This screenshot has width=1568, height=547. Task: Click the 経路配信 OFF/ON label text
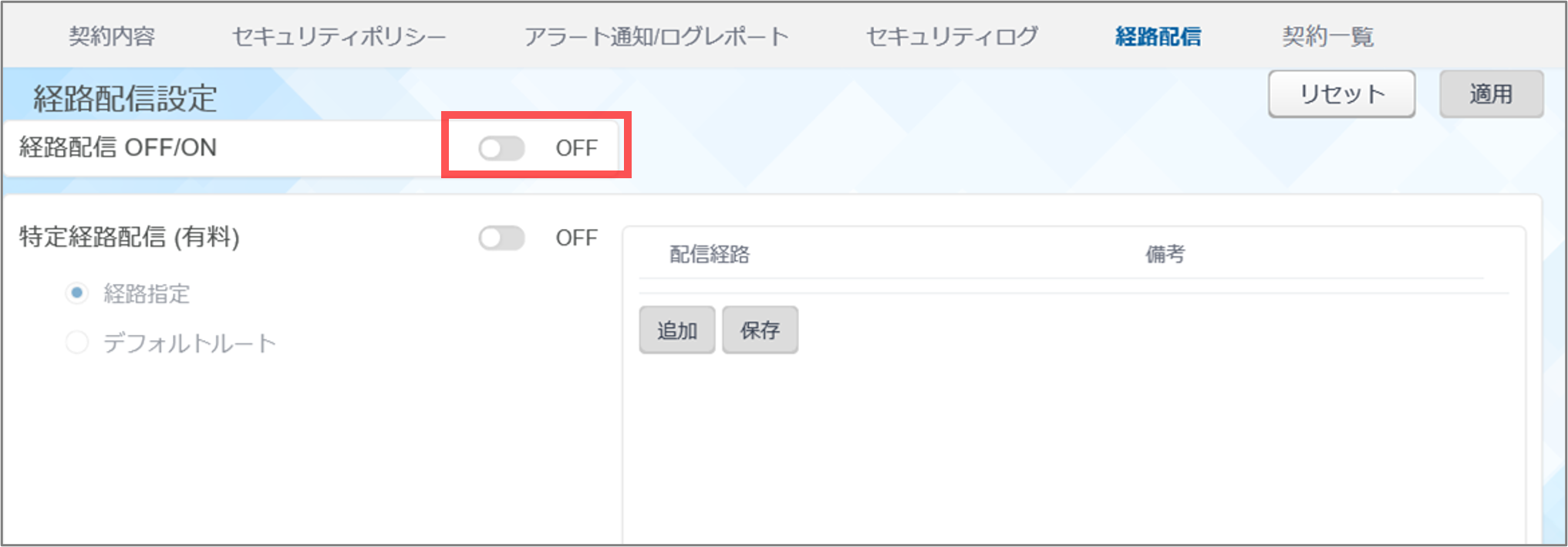[x=118, y=147]
